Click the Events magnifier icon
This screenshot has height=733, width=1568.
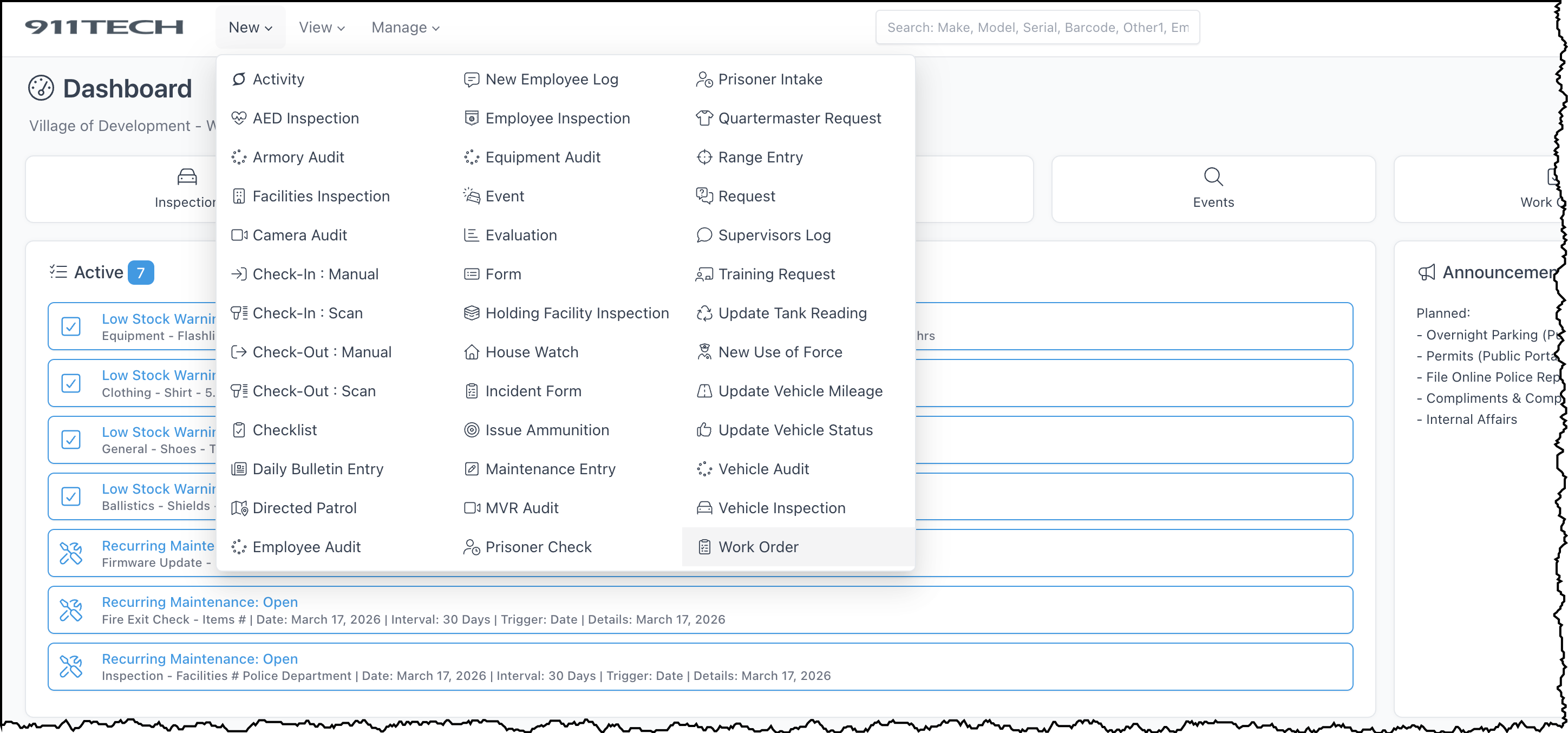(x=1212, y=176)
